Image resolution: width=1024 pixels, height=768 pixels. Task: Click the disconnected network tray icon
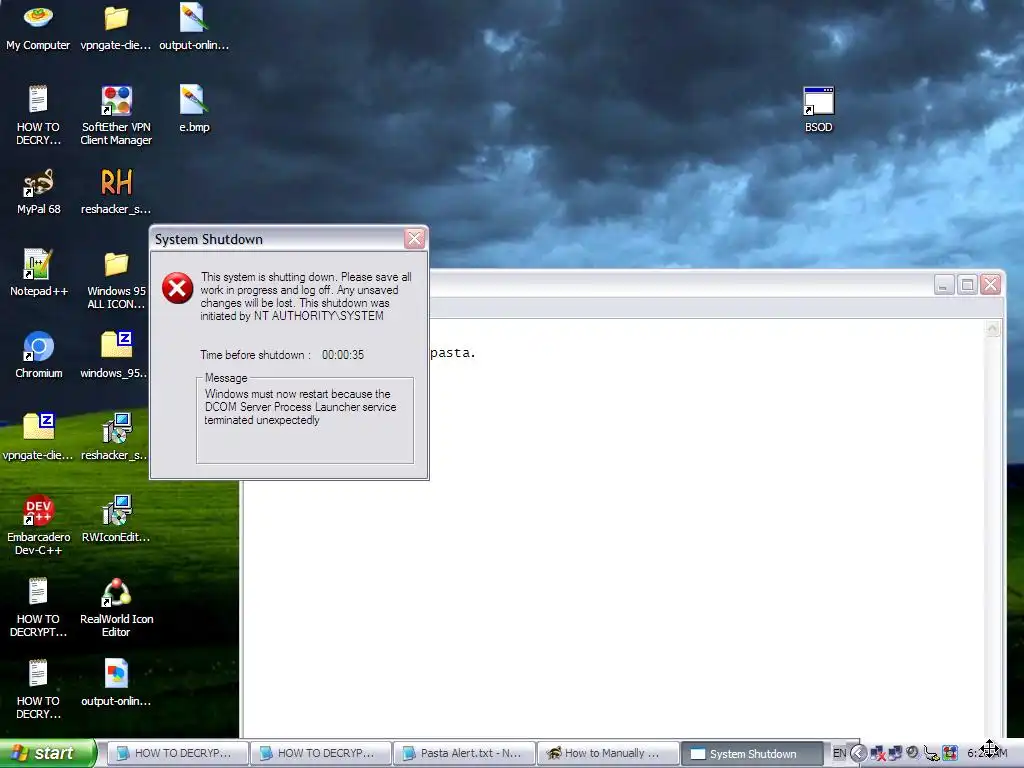[877, 754]
